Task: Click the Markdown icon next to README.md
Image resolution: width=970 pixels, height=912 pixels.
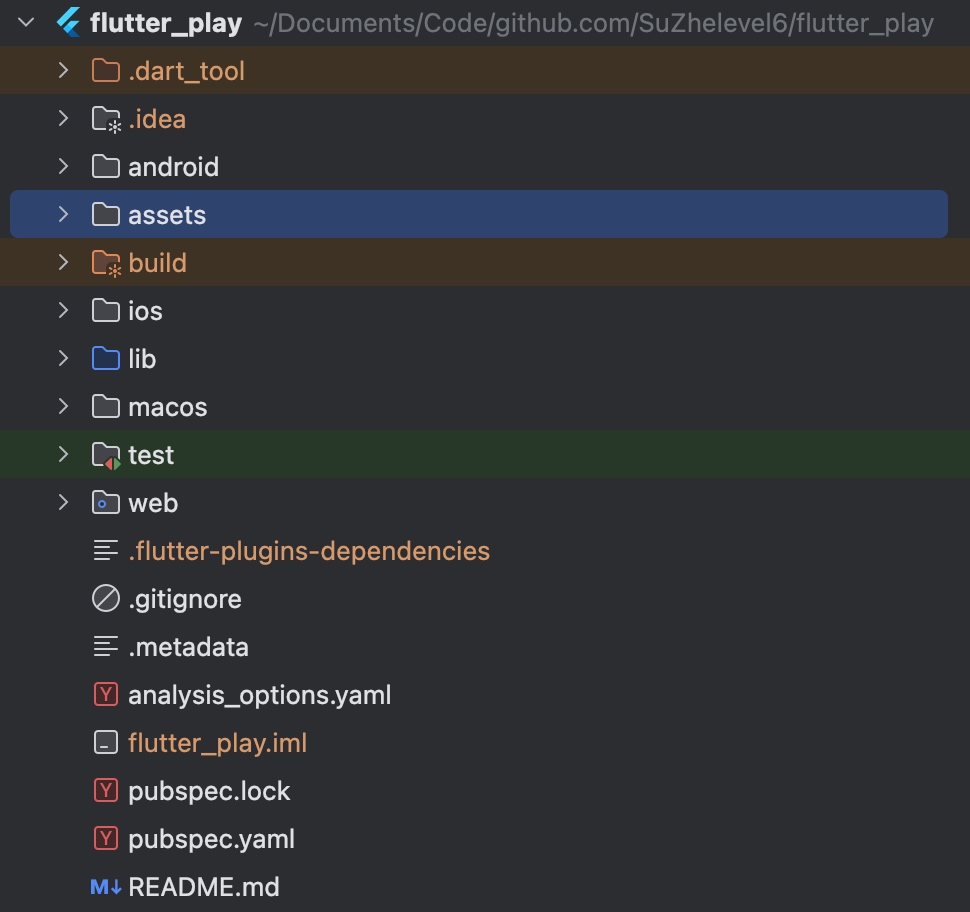Action: click(105, 887)
